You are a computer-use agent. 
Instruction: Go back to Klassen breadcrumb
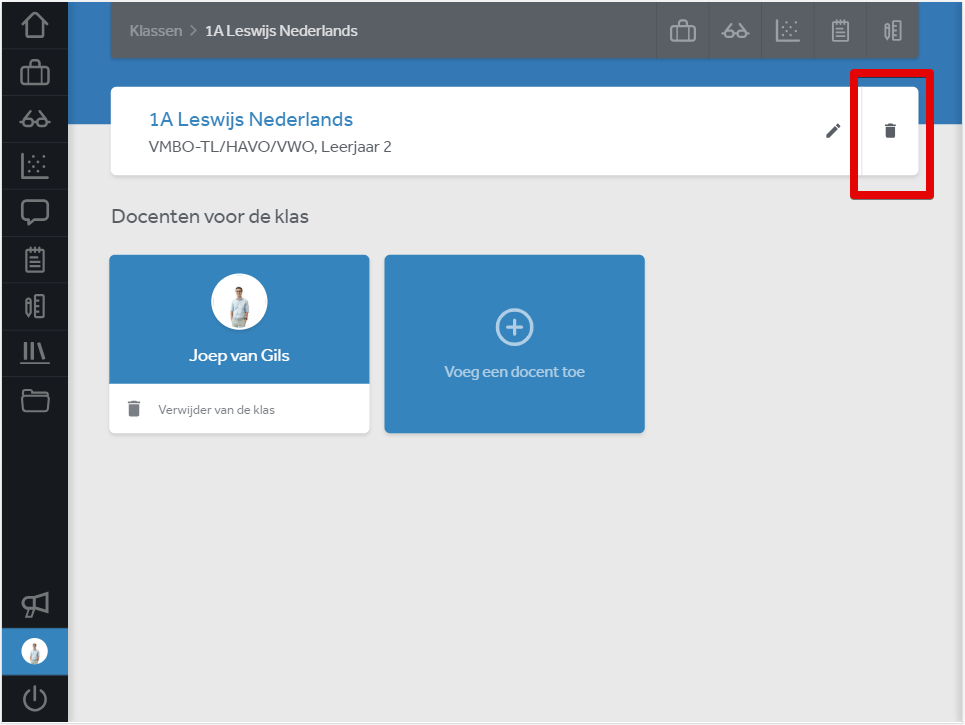pos(156,31)
